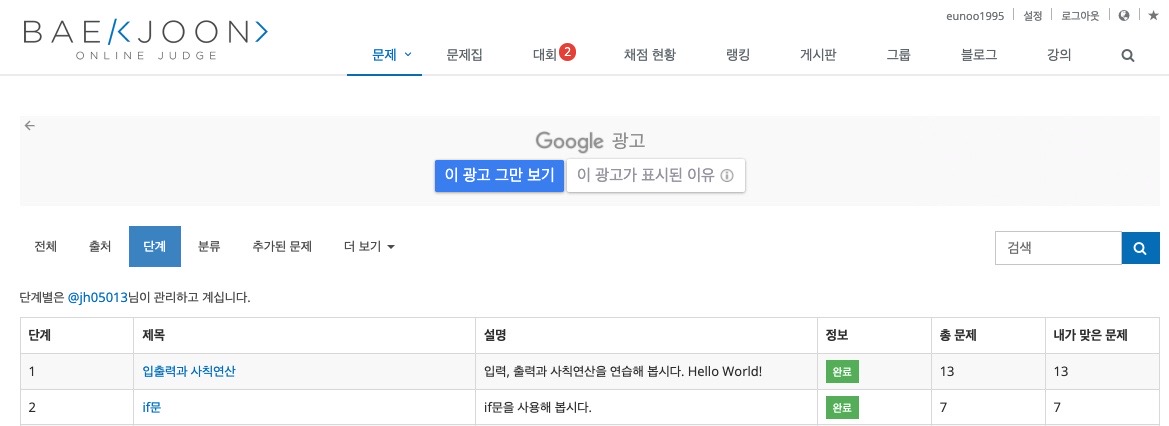Screen dimensions: 1169x426
Task: Open the @jh05013 profile link
Action: click(x=98, y=297)
